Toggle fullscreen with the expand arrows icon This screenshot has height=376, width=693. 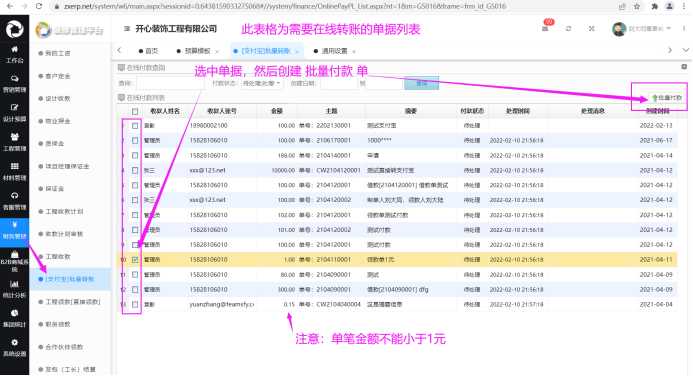[x=591, y=28]
